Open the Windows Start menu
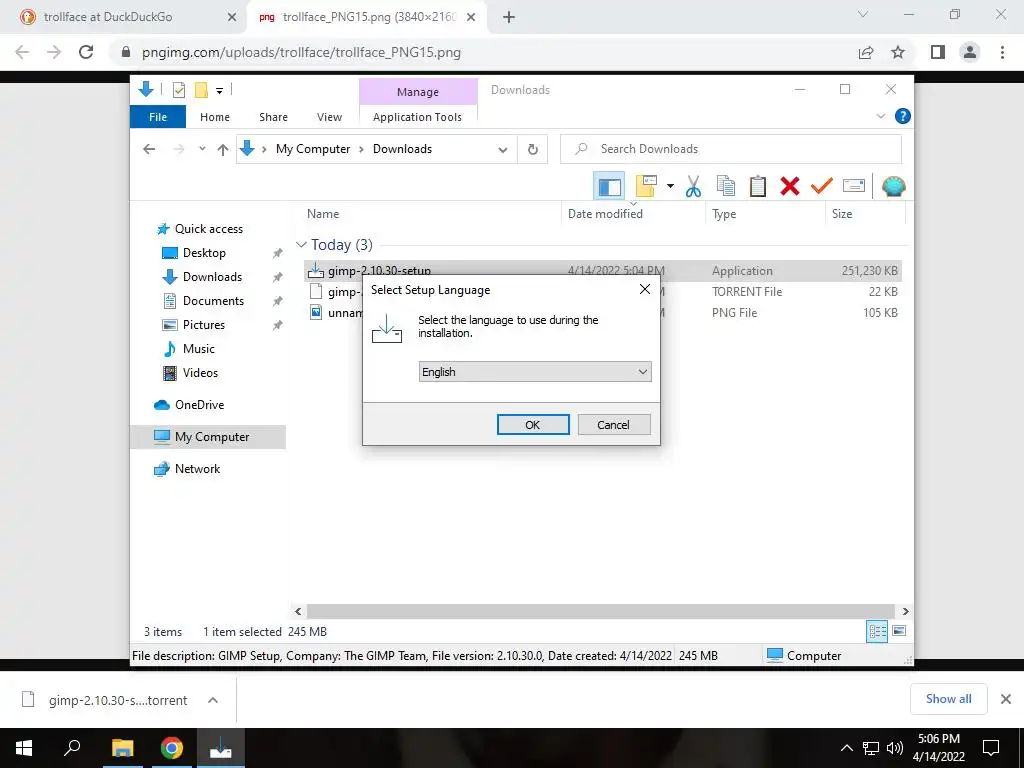This screenshot has height=768, width=1024. 24,748
